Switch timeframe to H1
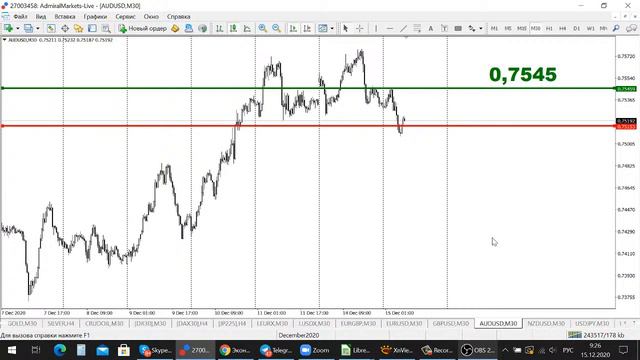The width and height of the screenshot is (640, 360). tap(549, 28)
